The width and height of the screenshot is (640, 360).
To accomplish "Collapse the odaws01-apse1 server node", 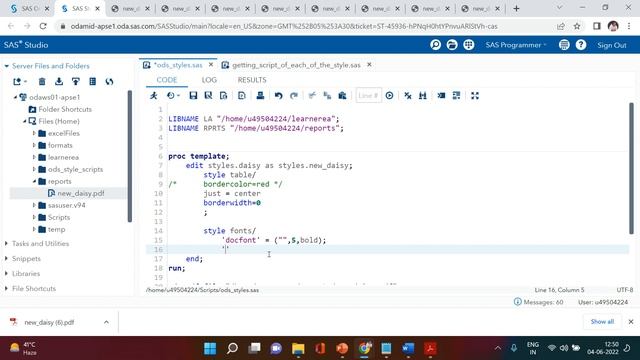I will [16, 97].
